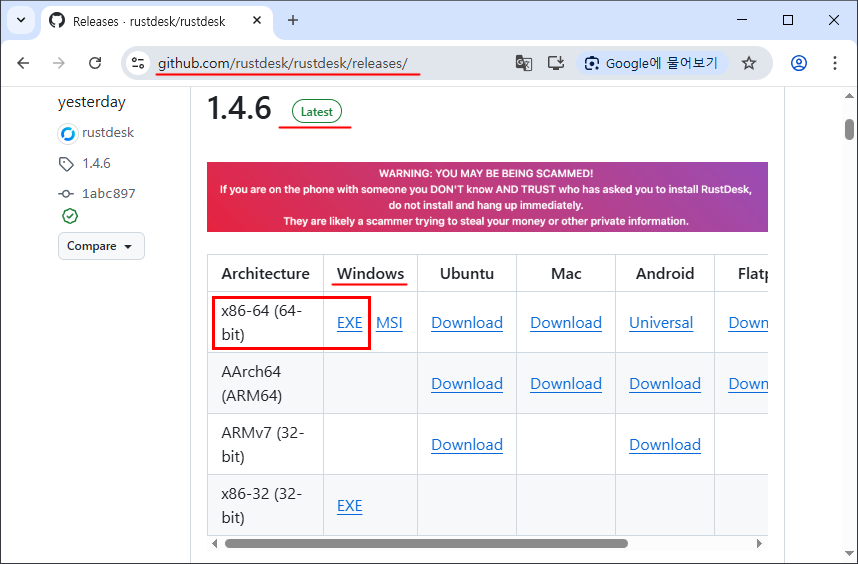The image size is (858, 564).
Task: Open the Chrome profile icon
Action: [799, 63]
